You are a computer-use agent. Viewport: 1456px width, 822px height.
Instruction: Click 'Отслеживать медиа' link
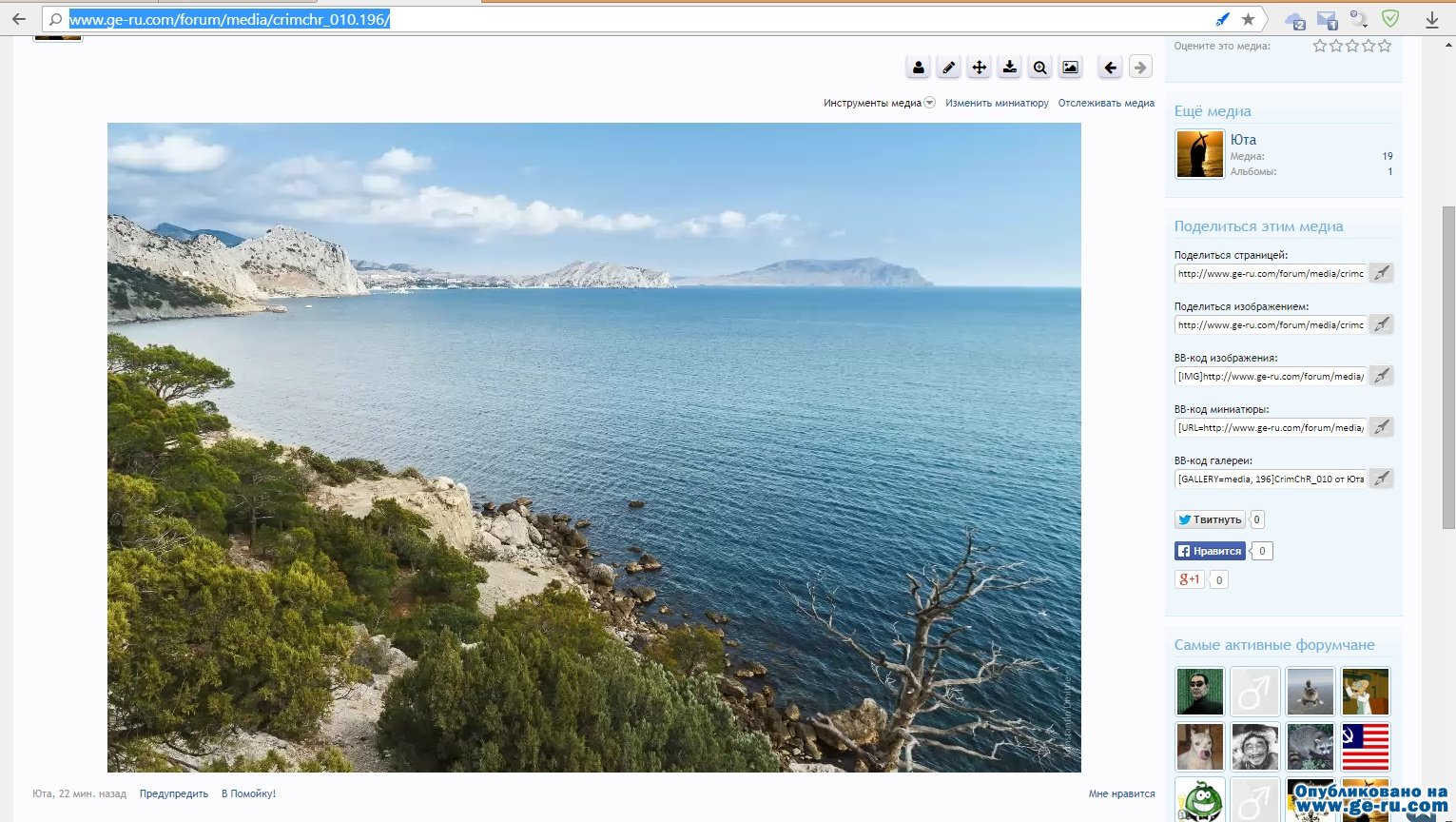click(x=1106, y=103)
